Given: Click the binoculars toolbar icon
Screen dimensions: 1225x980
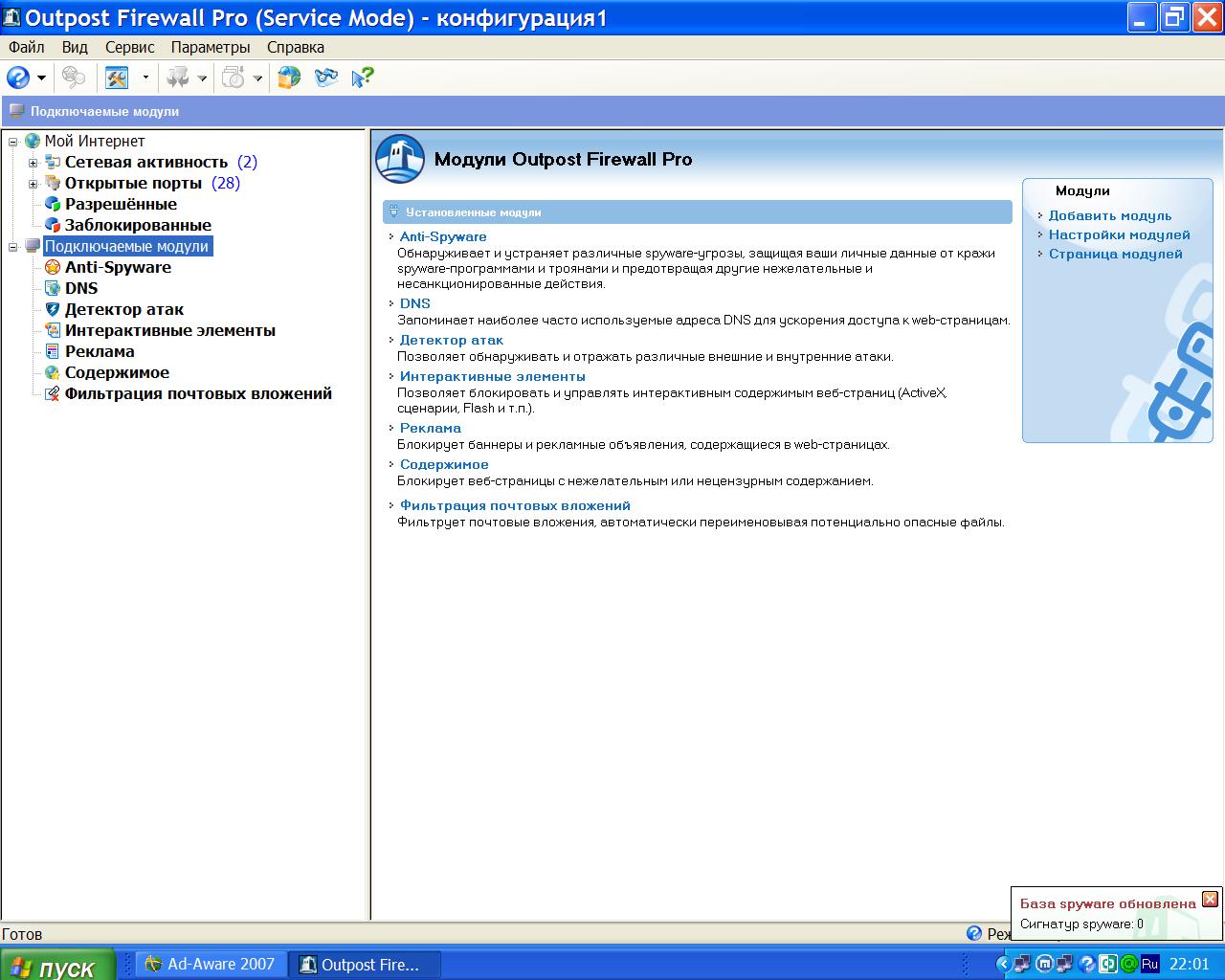Looking at the screenshot, I should tap(326, 78).
